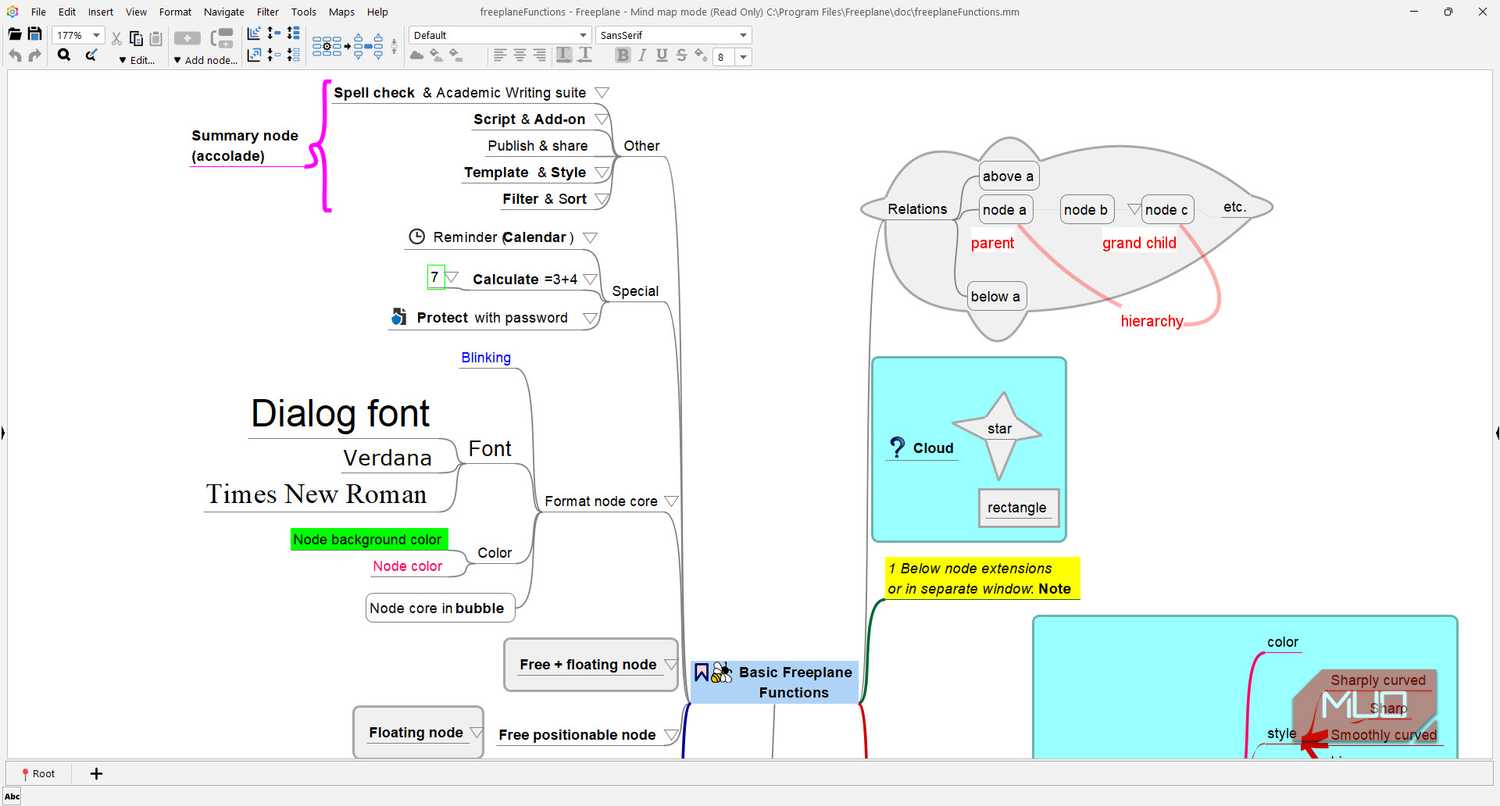
Task: Expand the right side panel arrow
Action: (x=1497, y=433)
